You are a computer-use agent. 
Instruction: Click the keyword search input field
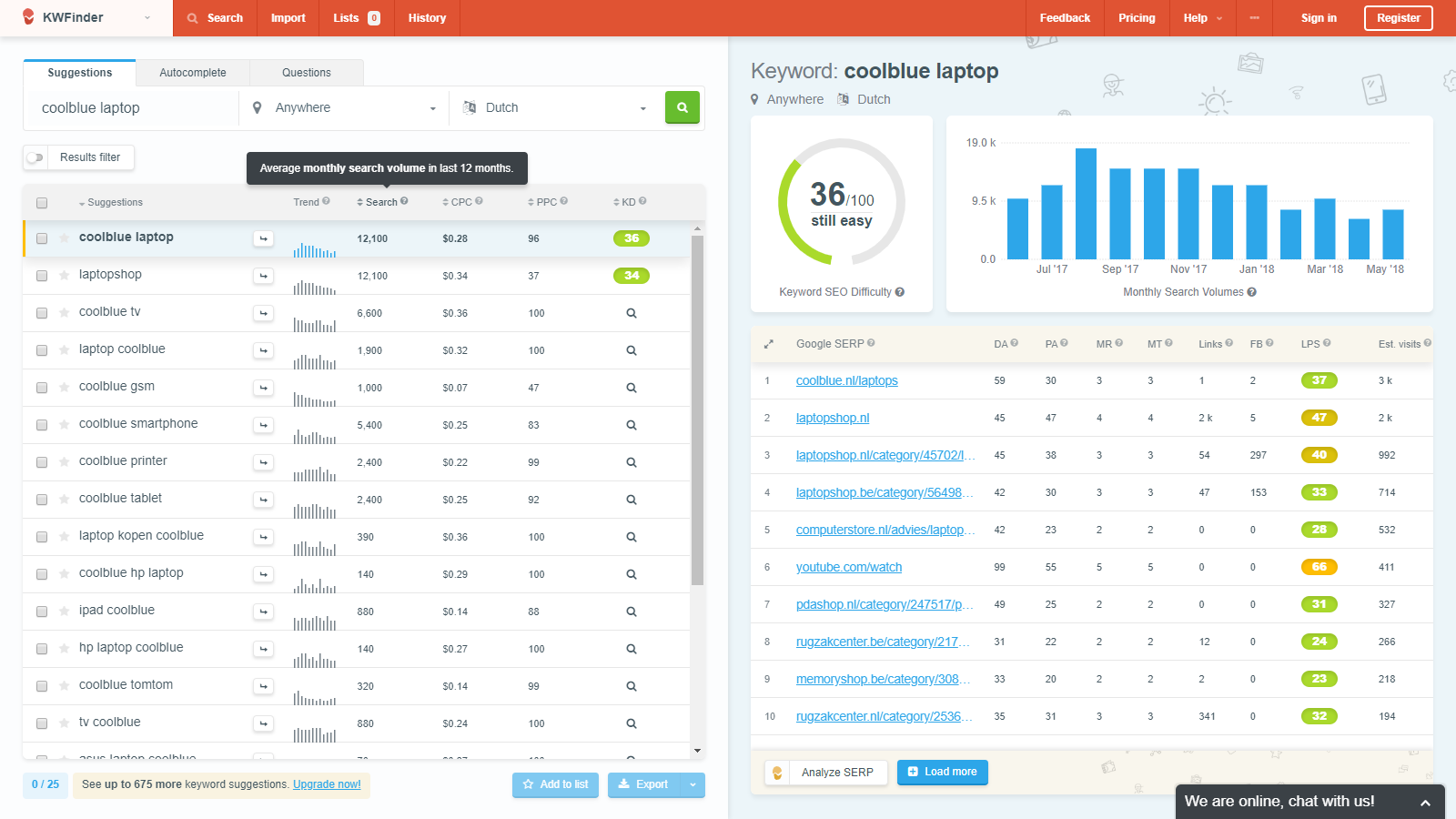131,107
